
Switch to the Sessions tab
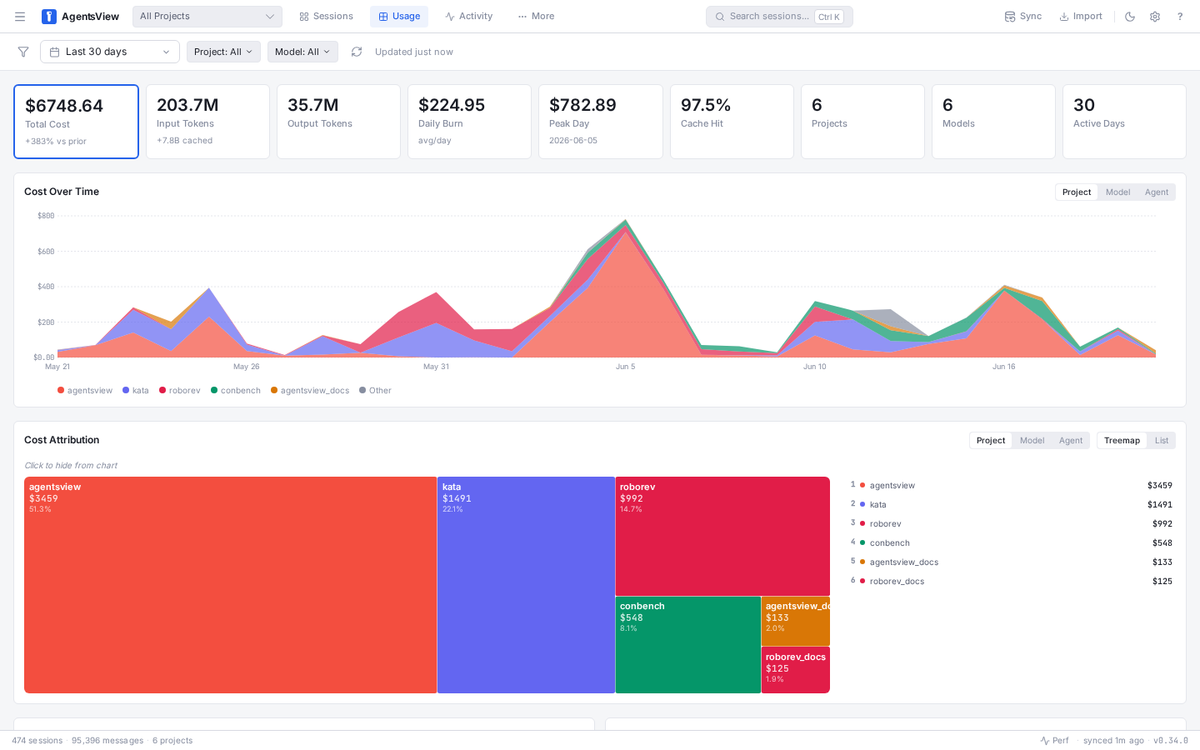tap(326, 16)
